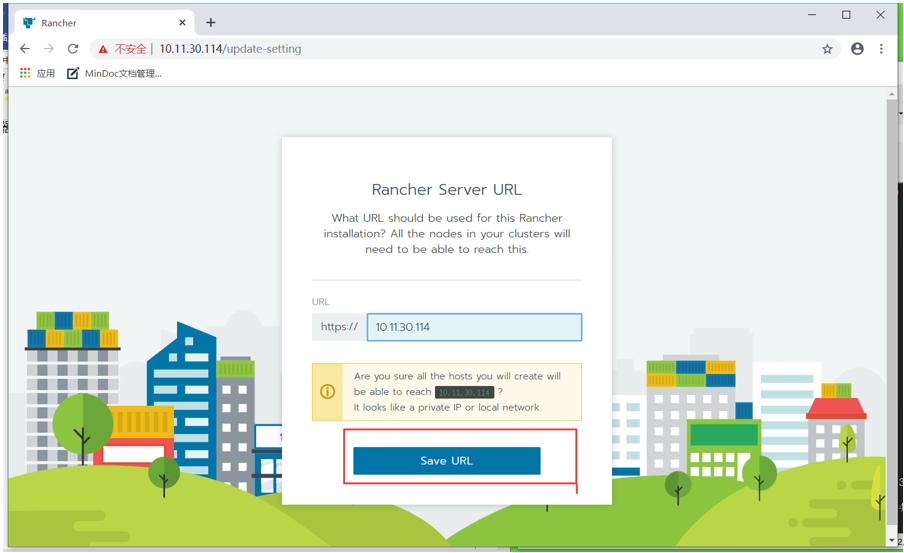Close the Rancher browser tab
The width and height of the screenshot is (904, 553).
click(182, 22)
